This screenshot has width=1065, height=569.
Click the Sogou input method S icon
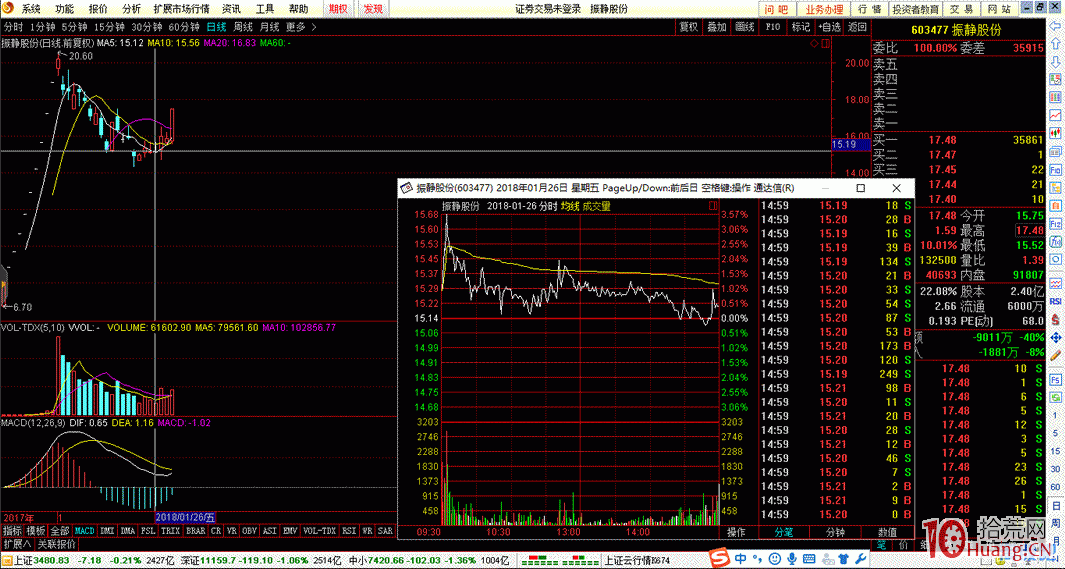coord(720,559)
